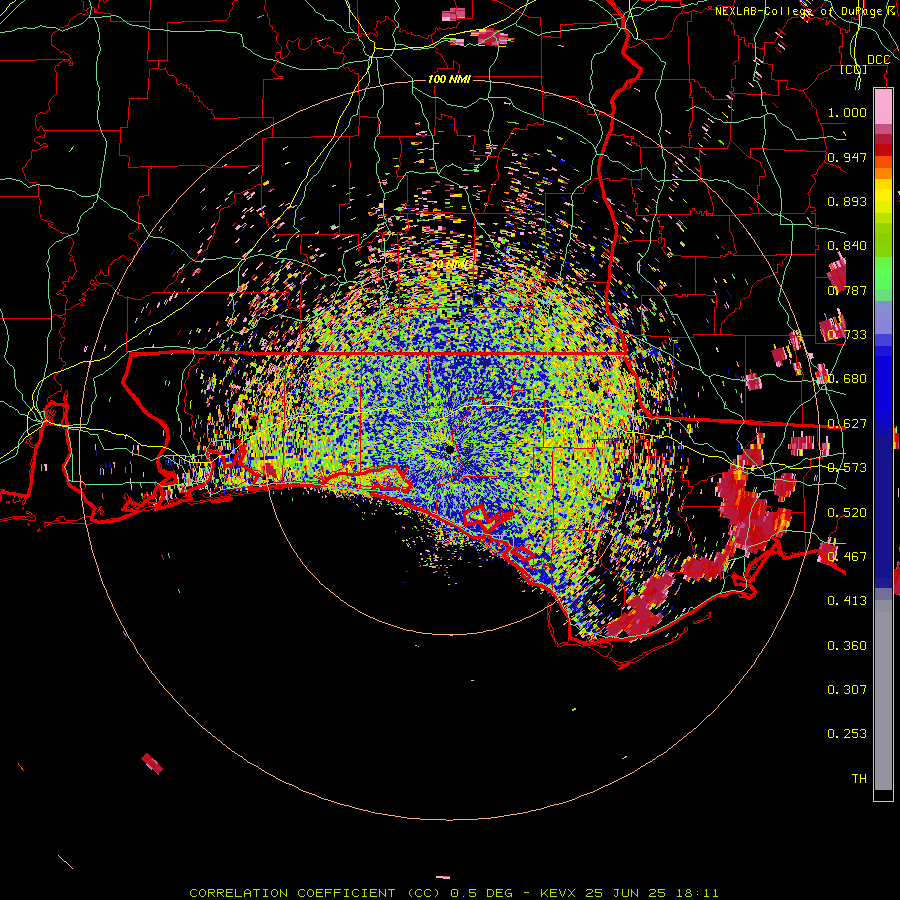Click the NEXLAB-College of DuPage label
Screen dimensions: 900x900
coord(807,10)
